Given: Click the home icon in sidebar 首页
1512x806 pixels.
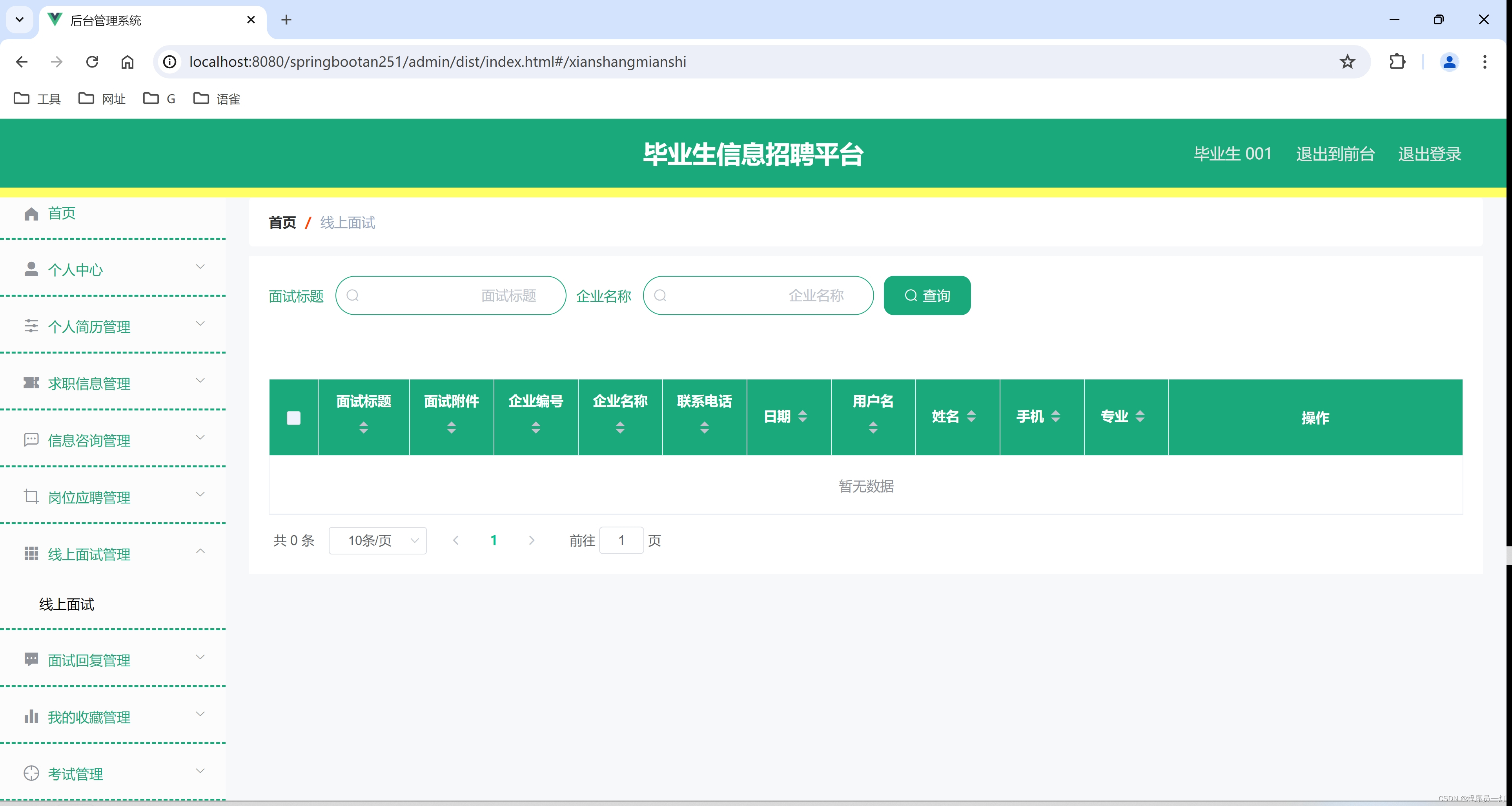Looking at the screenshot, I should [x=31, y=214].
